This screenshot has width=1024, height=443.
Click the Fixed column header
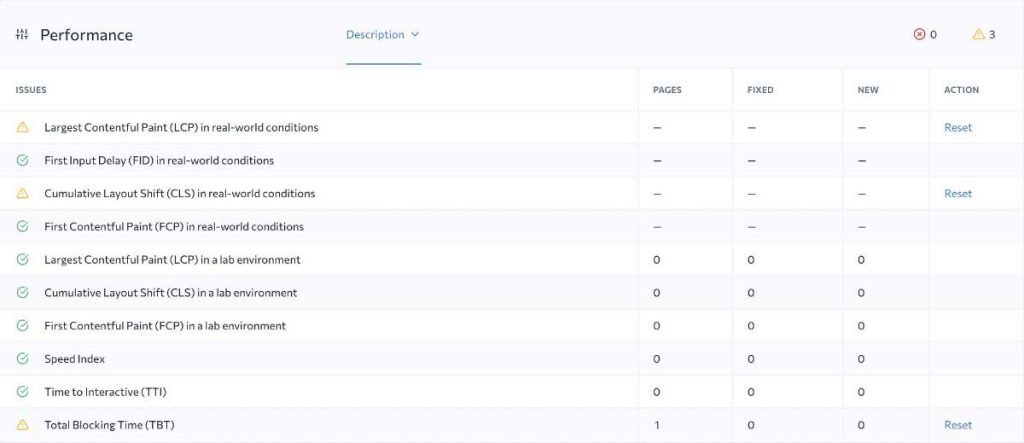click(760, 90)
